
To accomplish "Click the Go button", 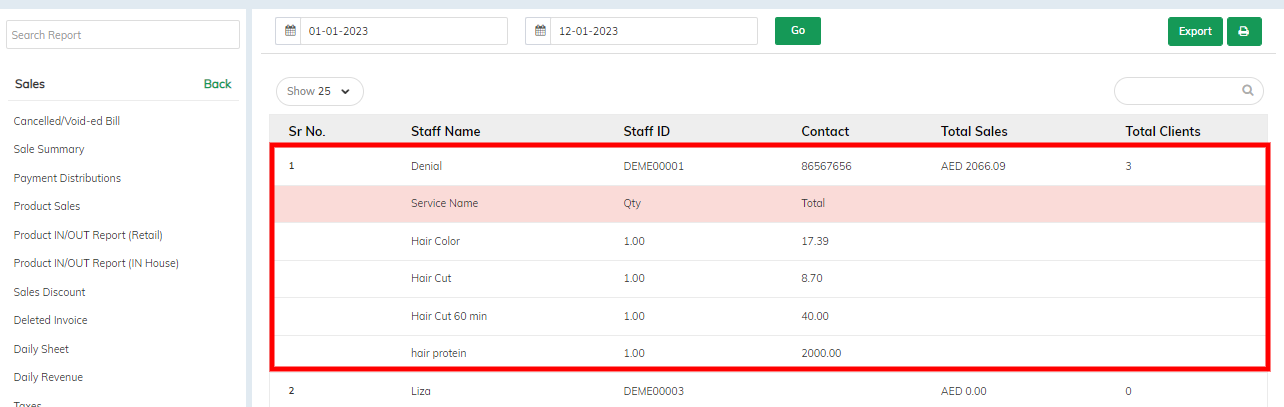I will point(798,31).
